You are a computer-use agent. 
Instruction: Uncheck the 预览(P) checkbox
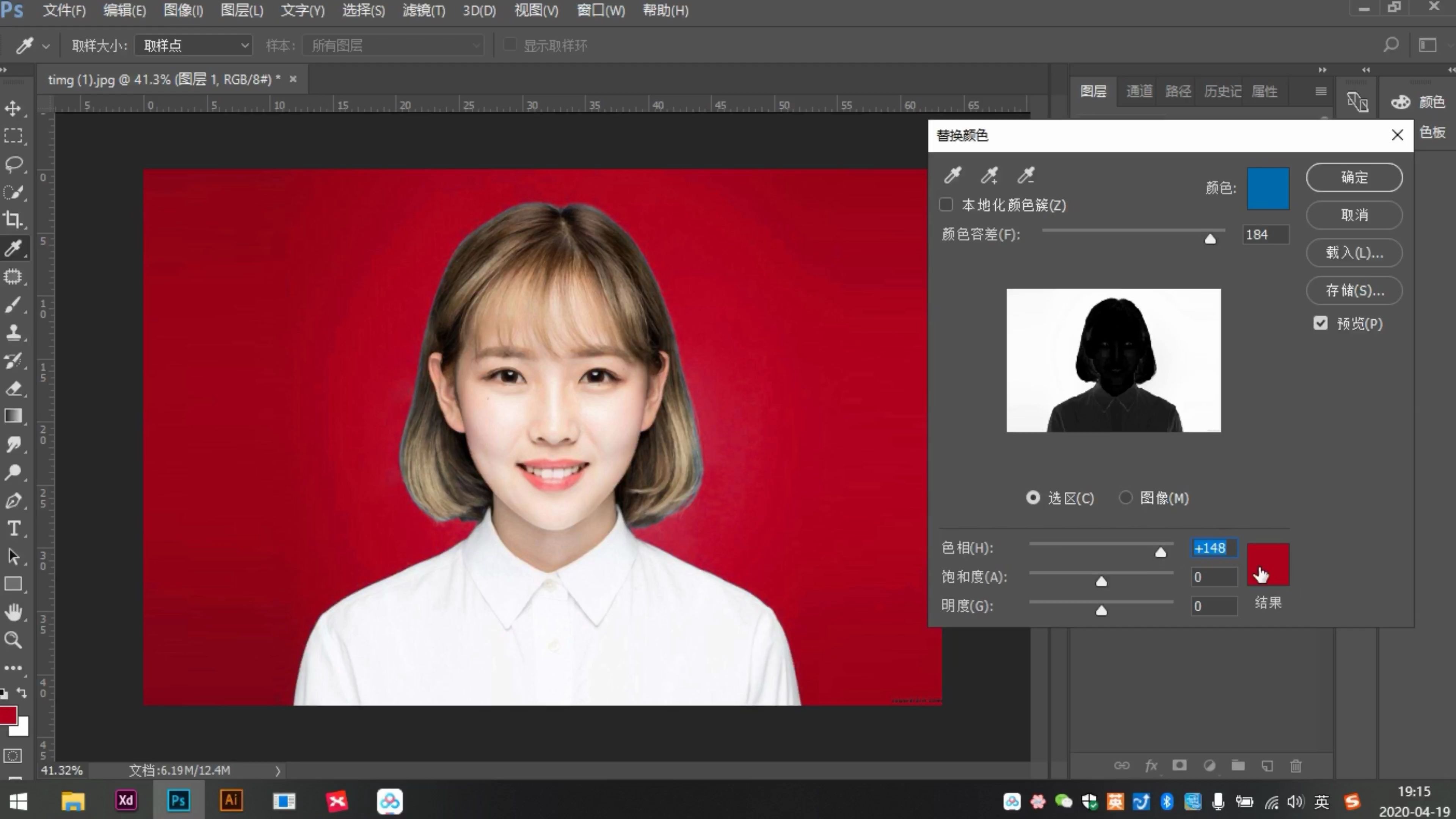1320,323
